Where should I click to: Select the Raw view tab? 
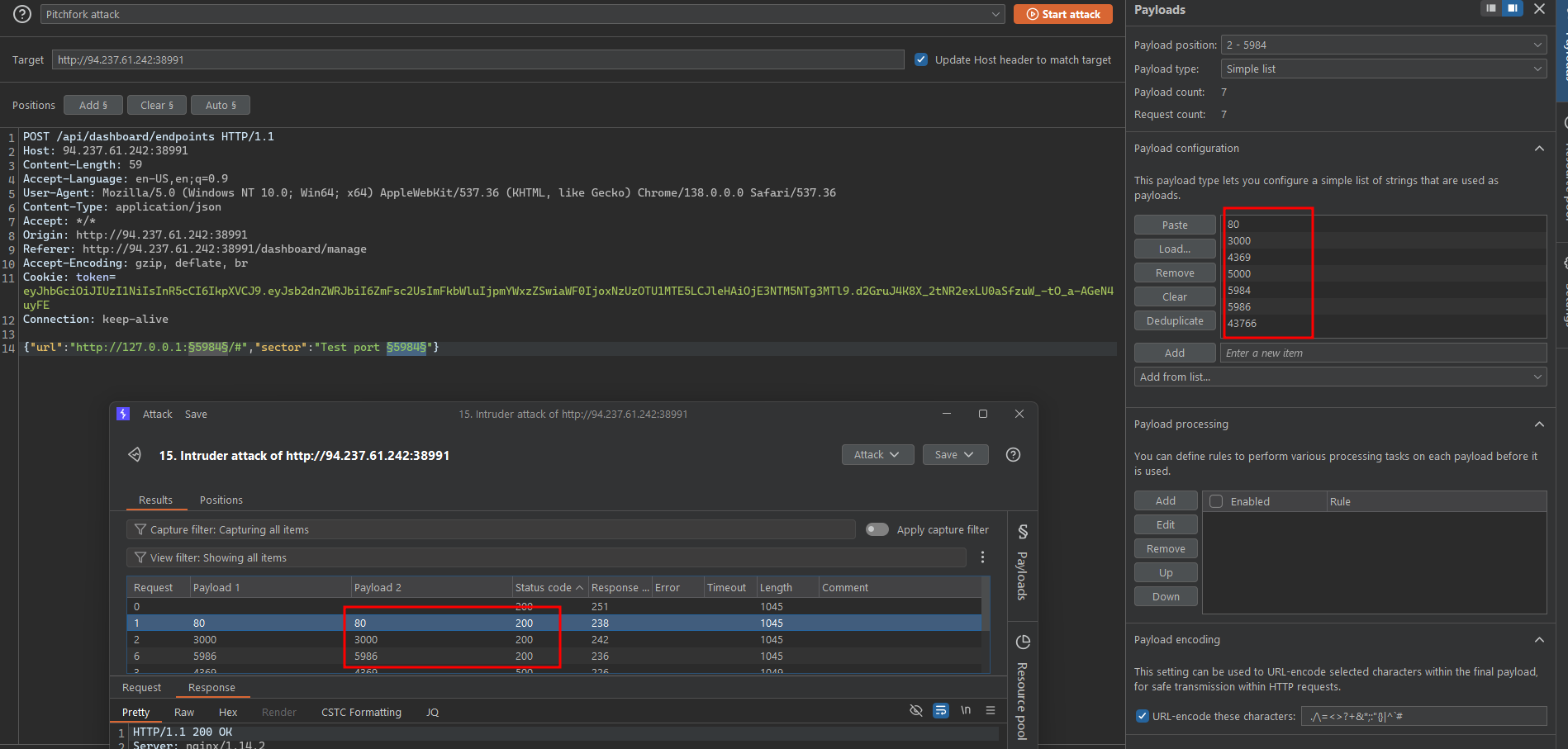[x=184, y=712]
